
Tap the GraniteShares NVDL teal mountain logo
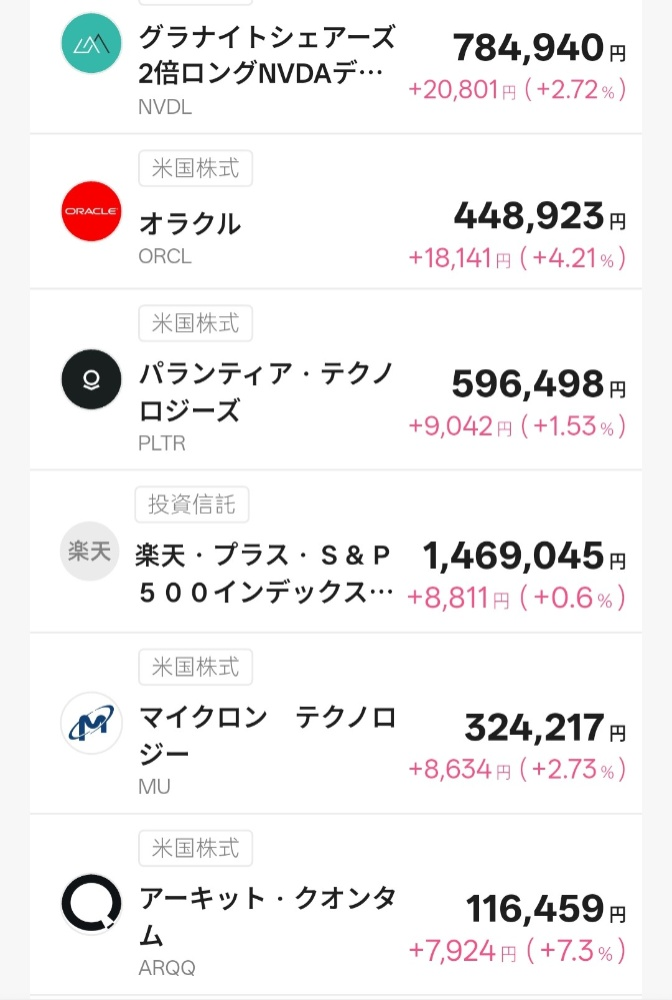point(91,43)
